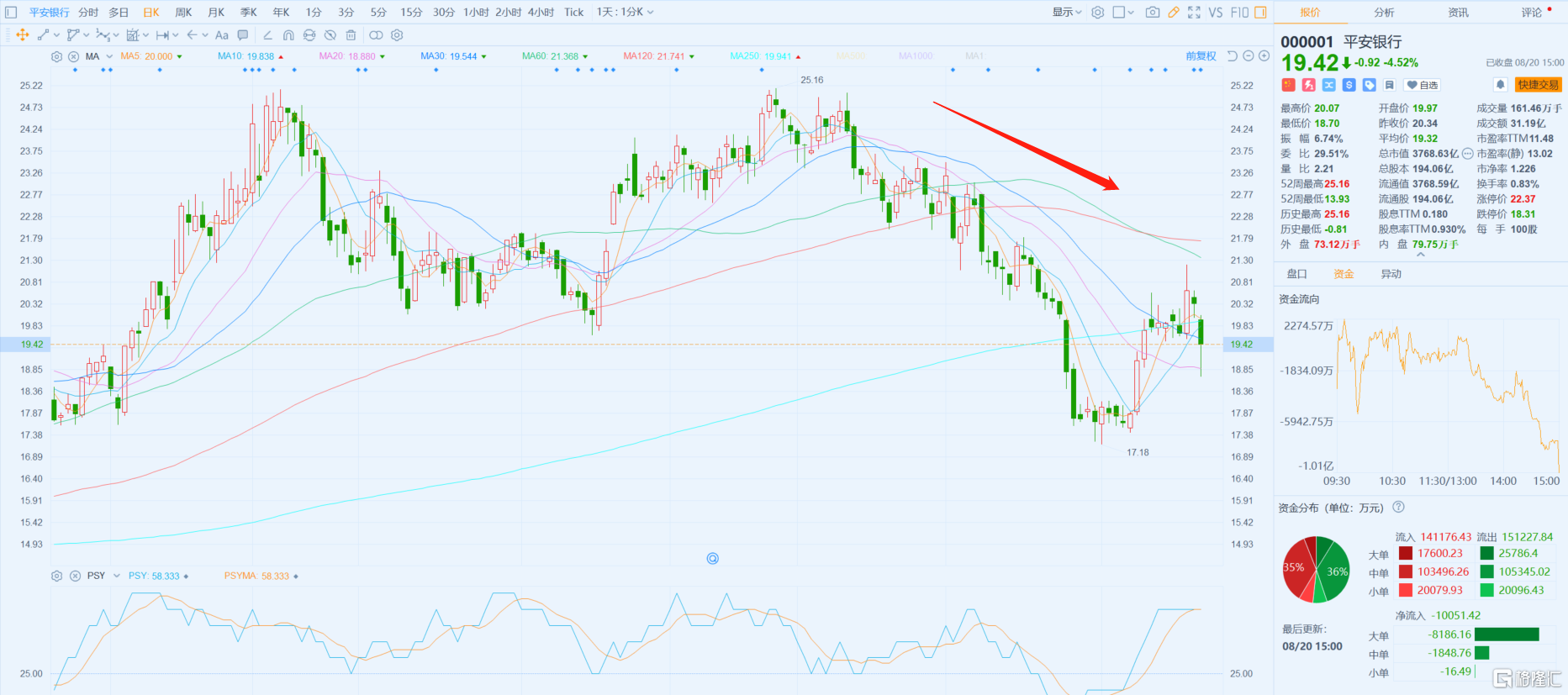The height and width of the screenshot is (695, 1568).
Task: Open the 1天:1分K period dropdown
Action: pos(625,12)
